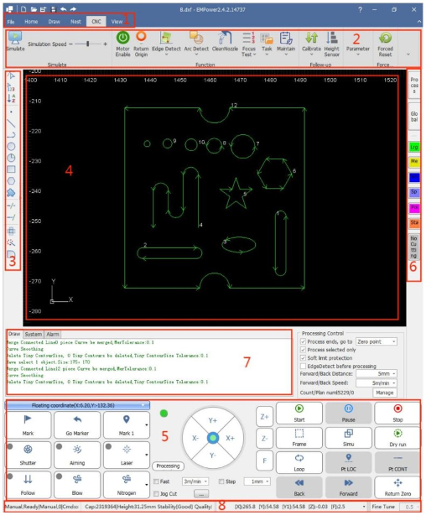Viewport: 426px width, 516px height.
Task: Click the Return Origin icon
Action: pos(141,37)
